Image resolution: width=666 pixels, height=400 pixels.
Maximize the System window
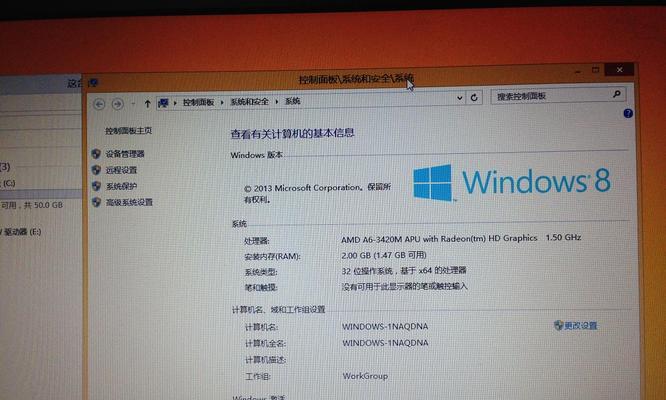pyautogui.click(x=595, y=70)
